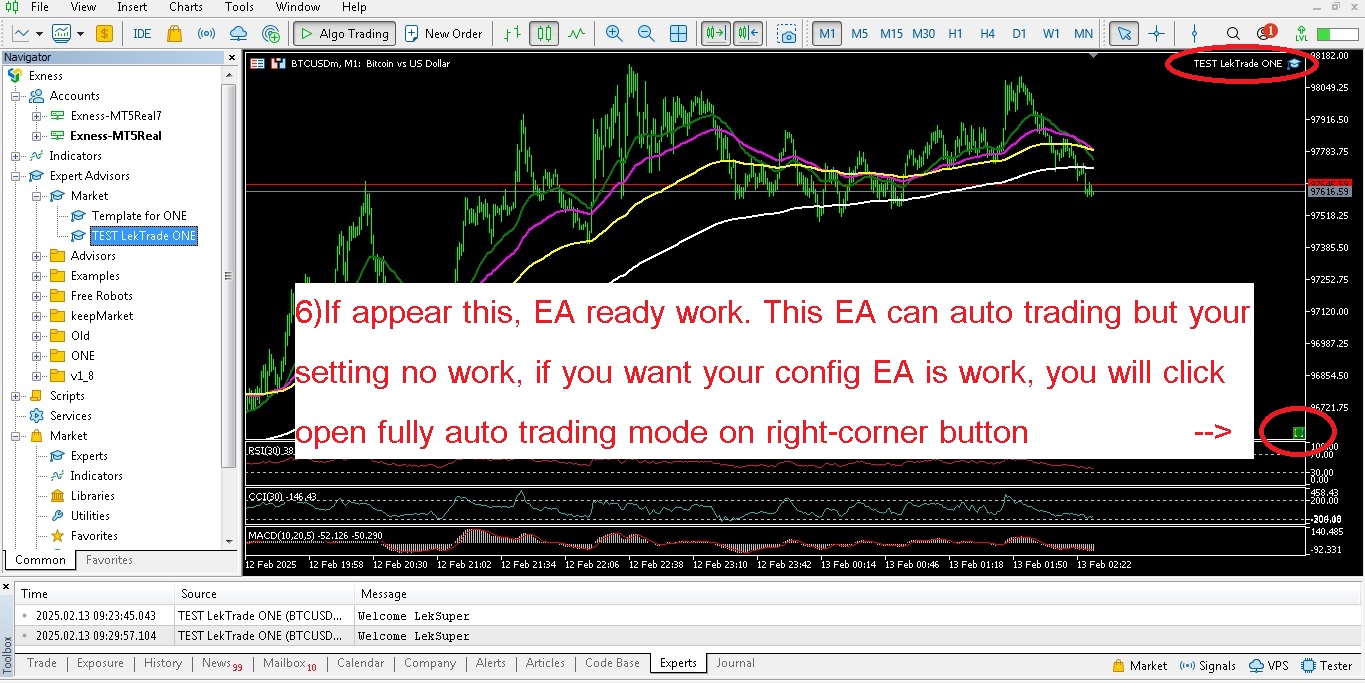This screenshot has height=683, width=1365.
Task: Expand the Scripts node
Action: (x=16, y=396)
